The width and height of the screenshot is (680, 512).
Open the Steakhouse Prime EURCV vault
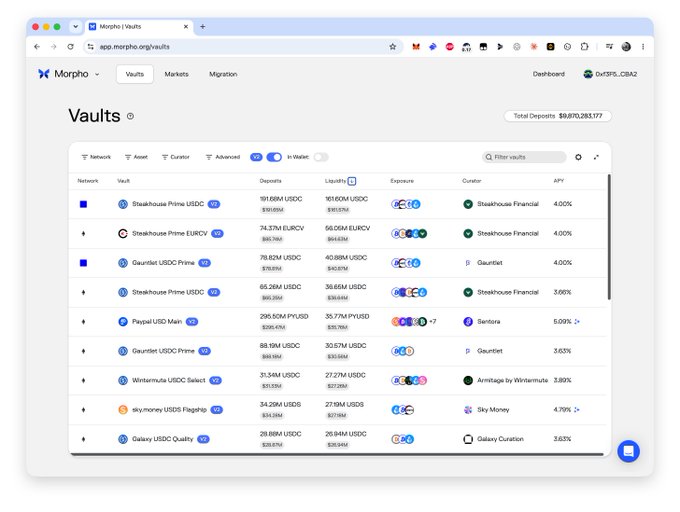tap(170, 233)
